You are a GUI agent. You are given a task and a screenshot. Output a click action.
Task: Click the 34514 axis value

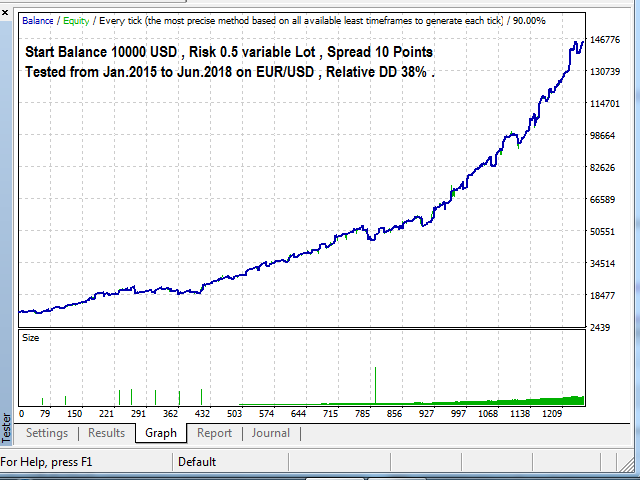(602, 264)
